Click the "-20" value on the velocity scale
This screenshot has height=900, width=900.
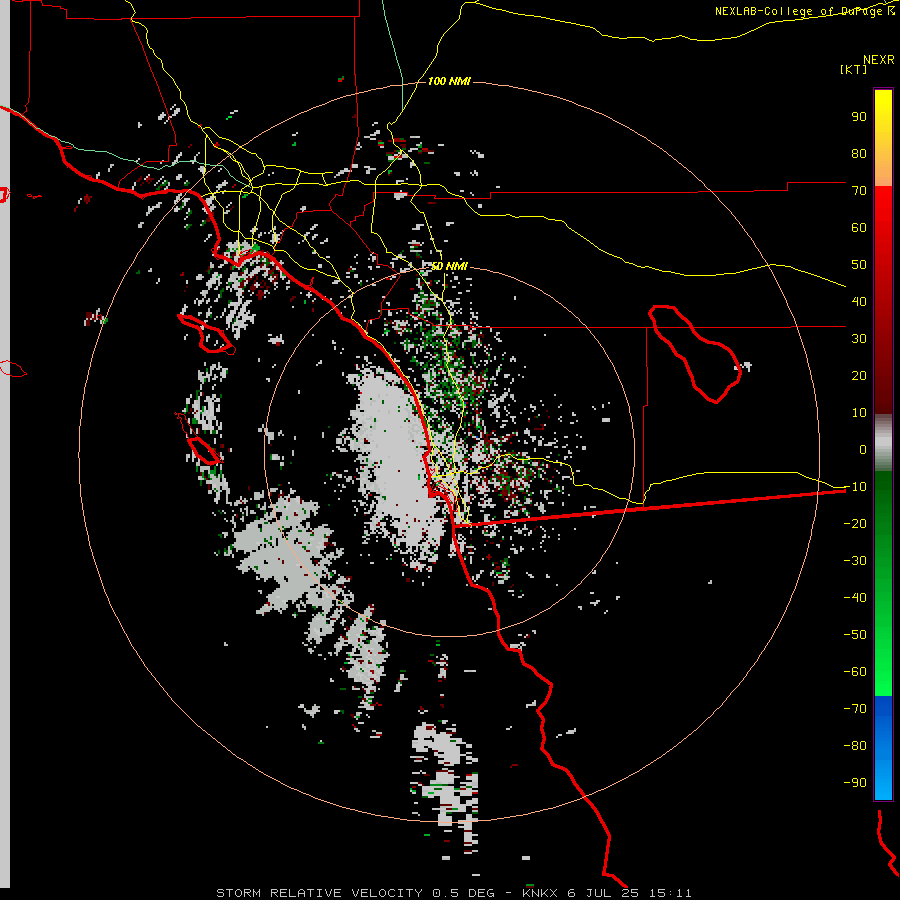point(855,524)
